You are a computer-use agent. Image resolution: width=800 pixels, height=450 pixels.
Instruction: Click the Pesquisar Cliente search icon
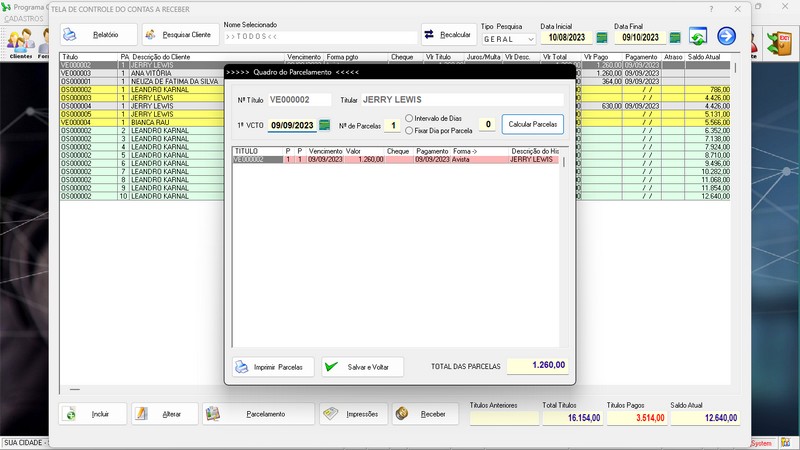(150, 35)
